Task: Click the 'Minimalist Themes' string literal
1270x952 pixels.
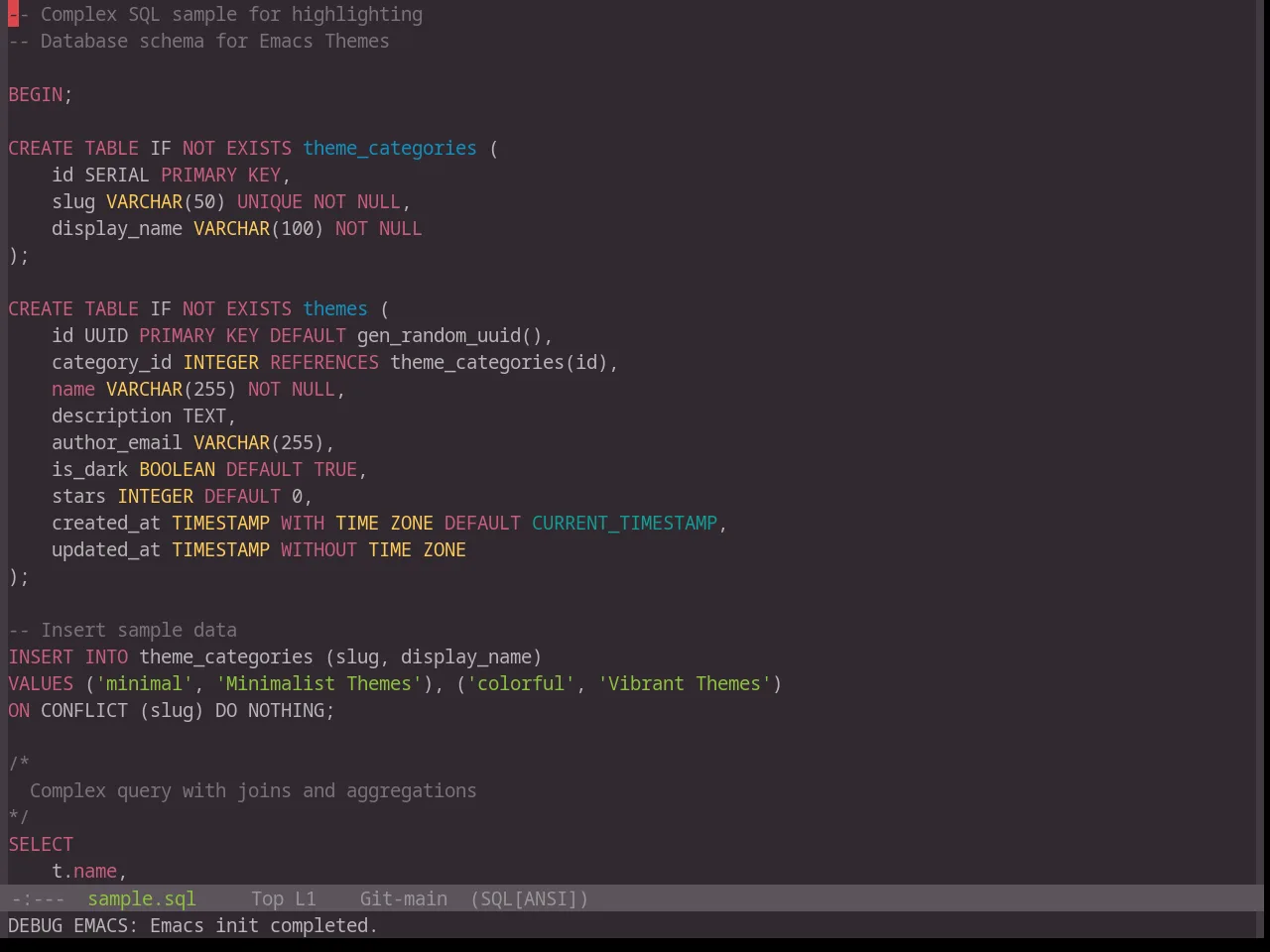Action: pyautogui.click(x=318, y=683)
